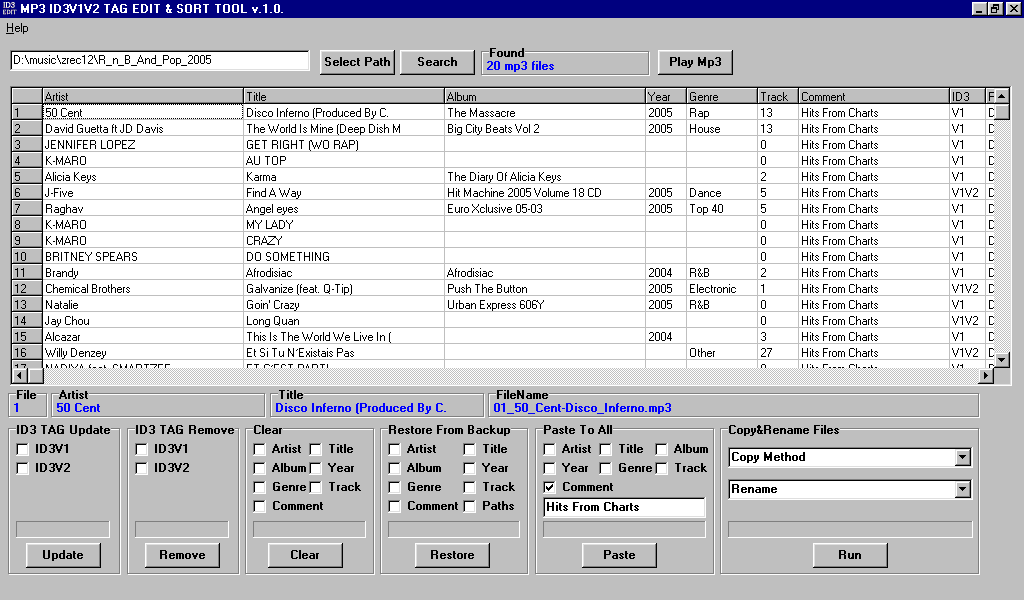Expand the Copy Method dropdown
Screen dimensions: 1024x600
pos(962,457)
